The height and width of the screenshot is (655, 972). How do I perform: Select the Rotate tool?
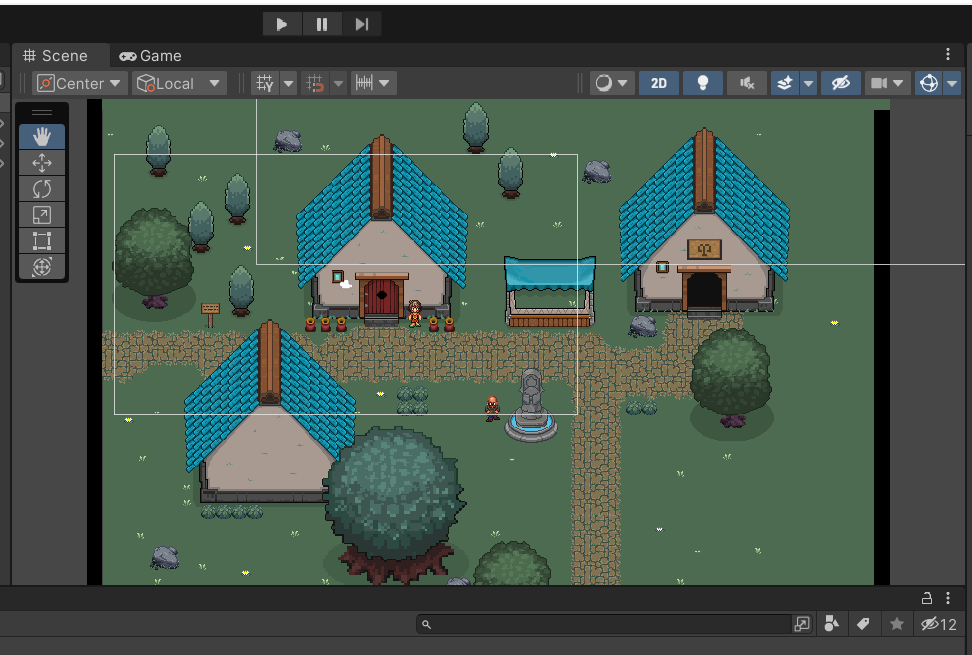[42, 189]
